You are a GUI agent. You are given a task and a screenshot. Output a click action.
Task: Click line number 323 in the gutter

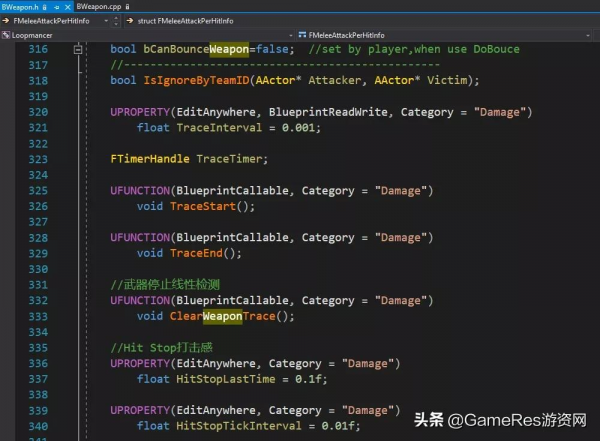[x=38, y=159]
